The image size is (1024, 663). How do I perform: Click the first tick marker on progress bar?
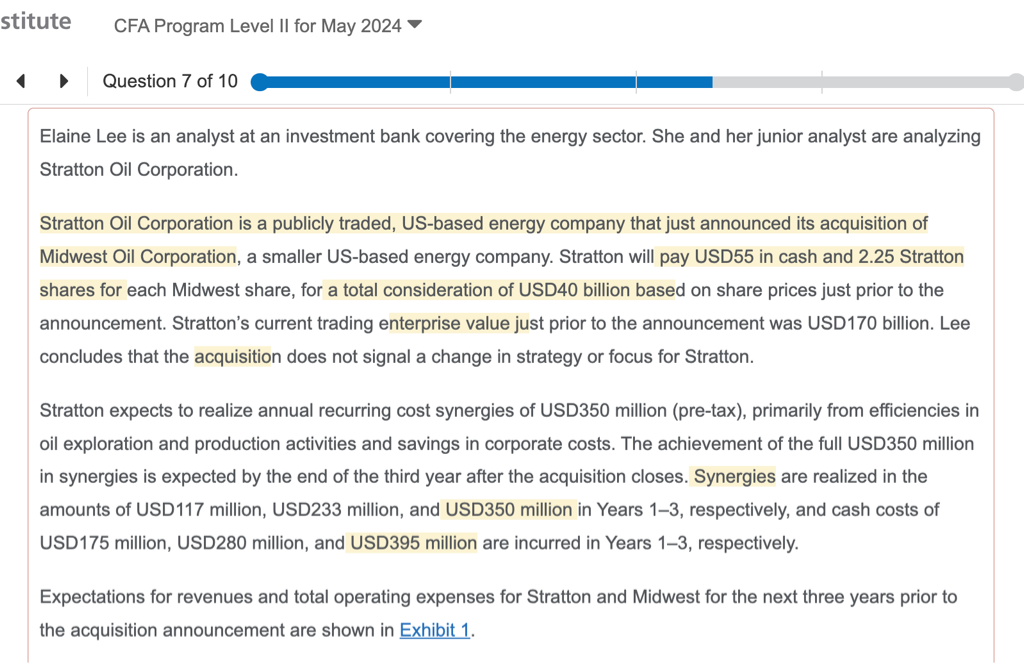point(450,82)
